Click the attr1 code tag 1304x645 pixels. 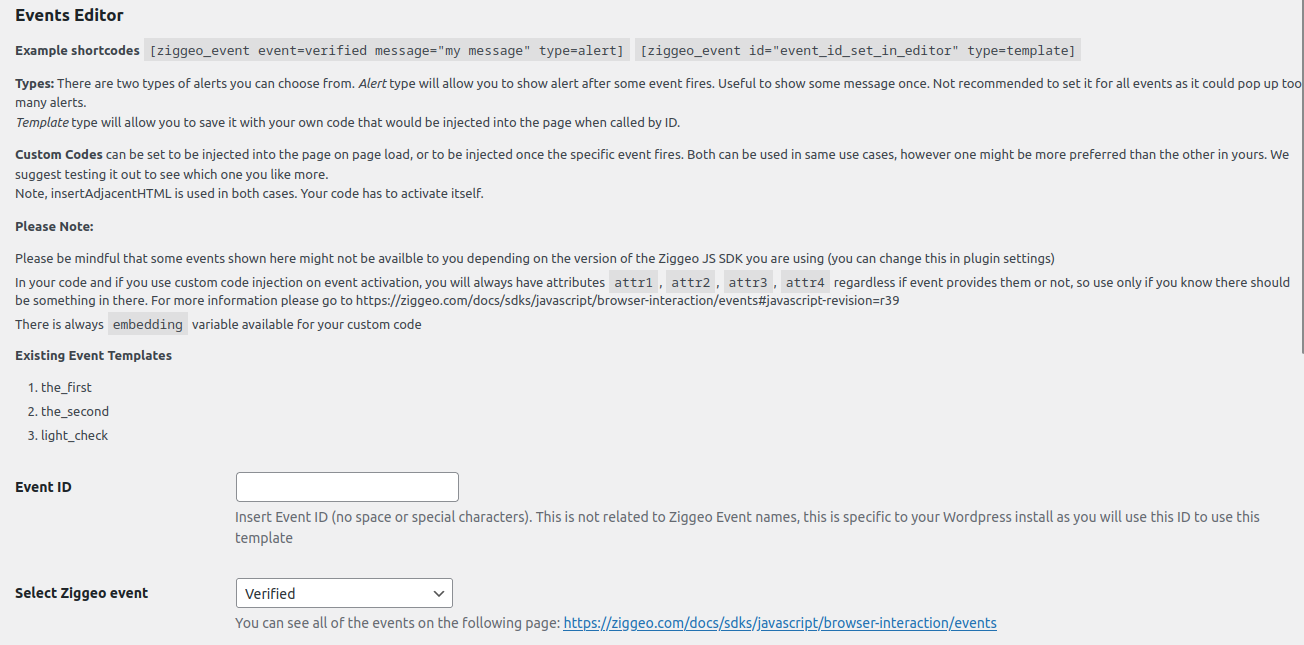click(x=633, y=283)
